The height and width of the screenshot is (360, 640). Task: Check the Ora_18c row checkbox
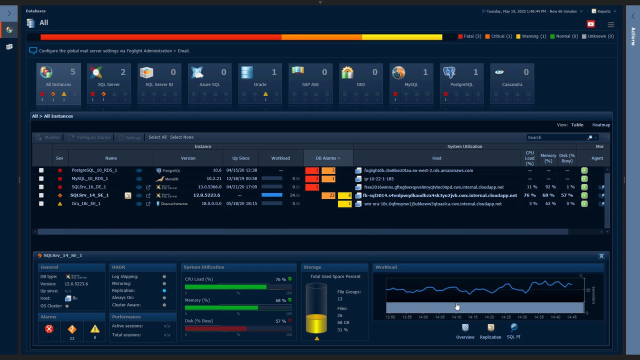click(x=41, y=203)
